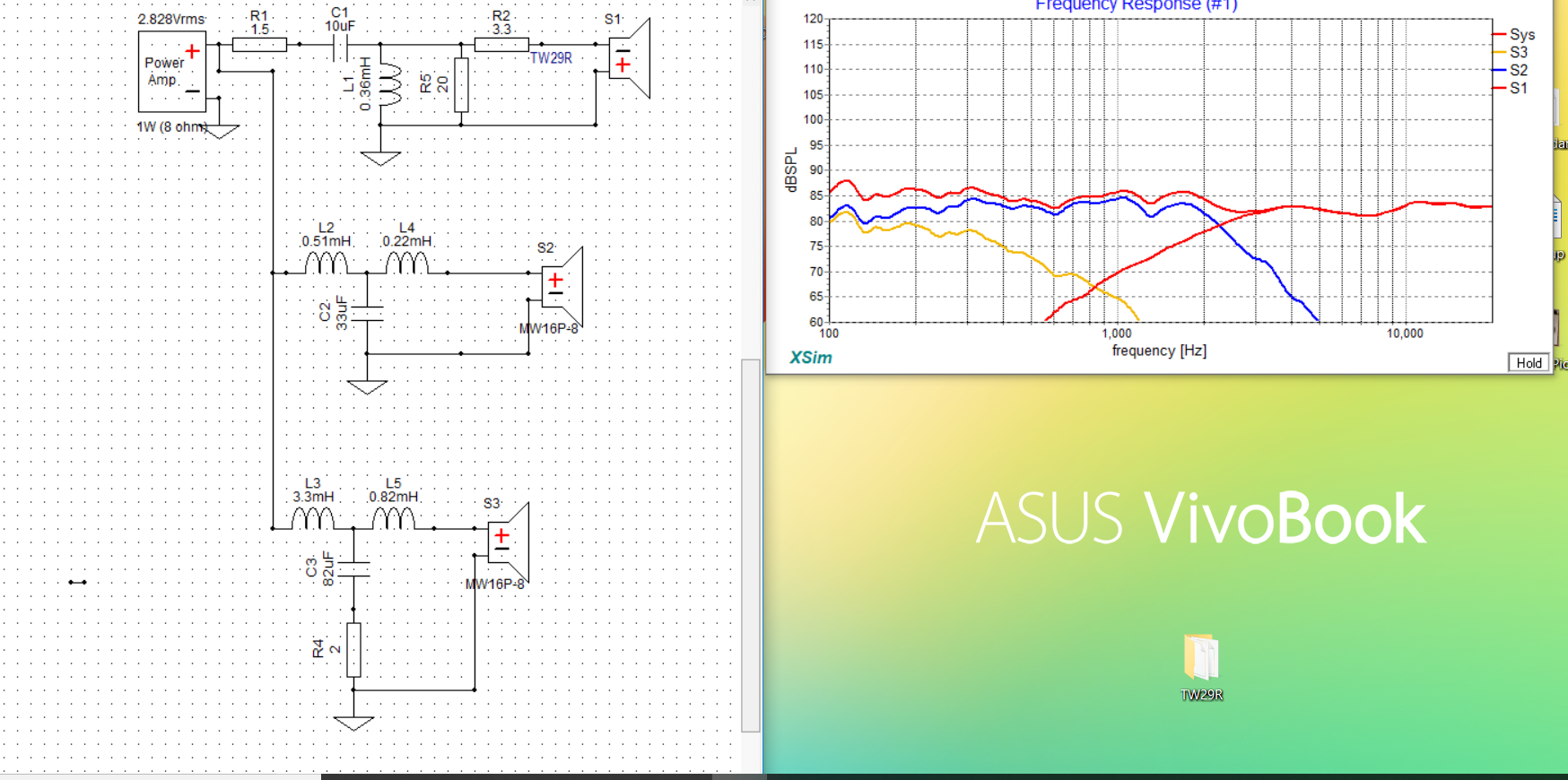
Task: Click the S1 legend entry
Action: [1511, 89]
